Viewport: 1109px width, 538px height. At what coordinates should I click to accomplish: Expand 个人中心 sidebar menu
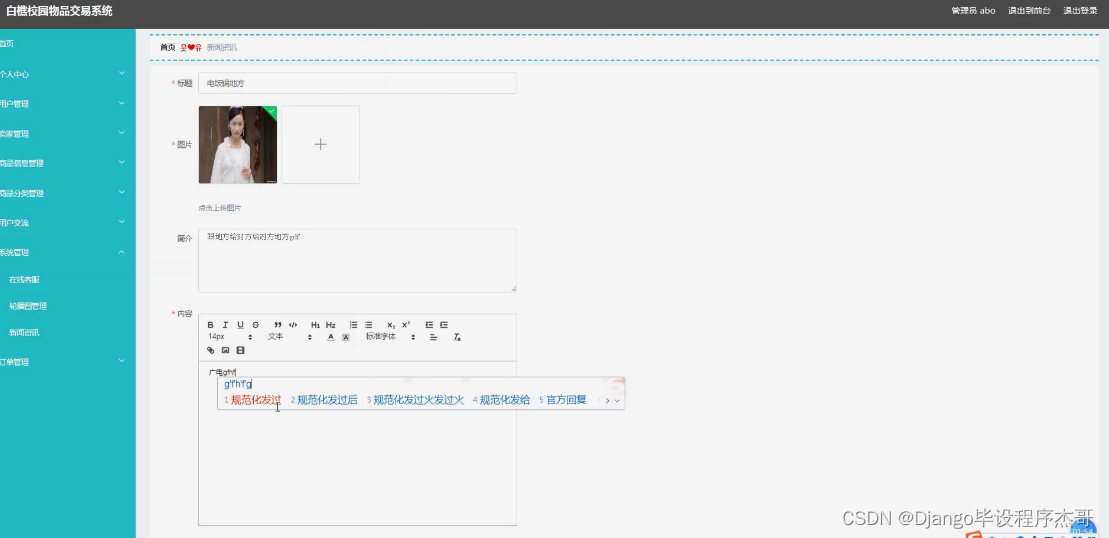pos(68,74)
